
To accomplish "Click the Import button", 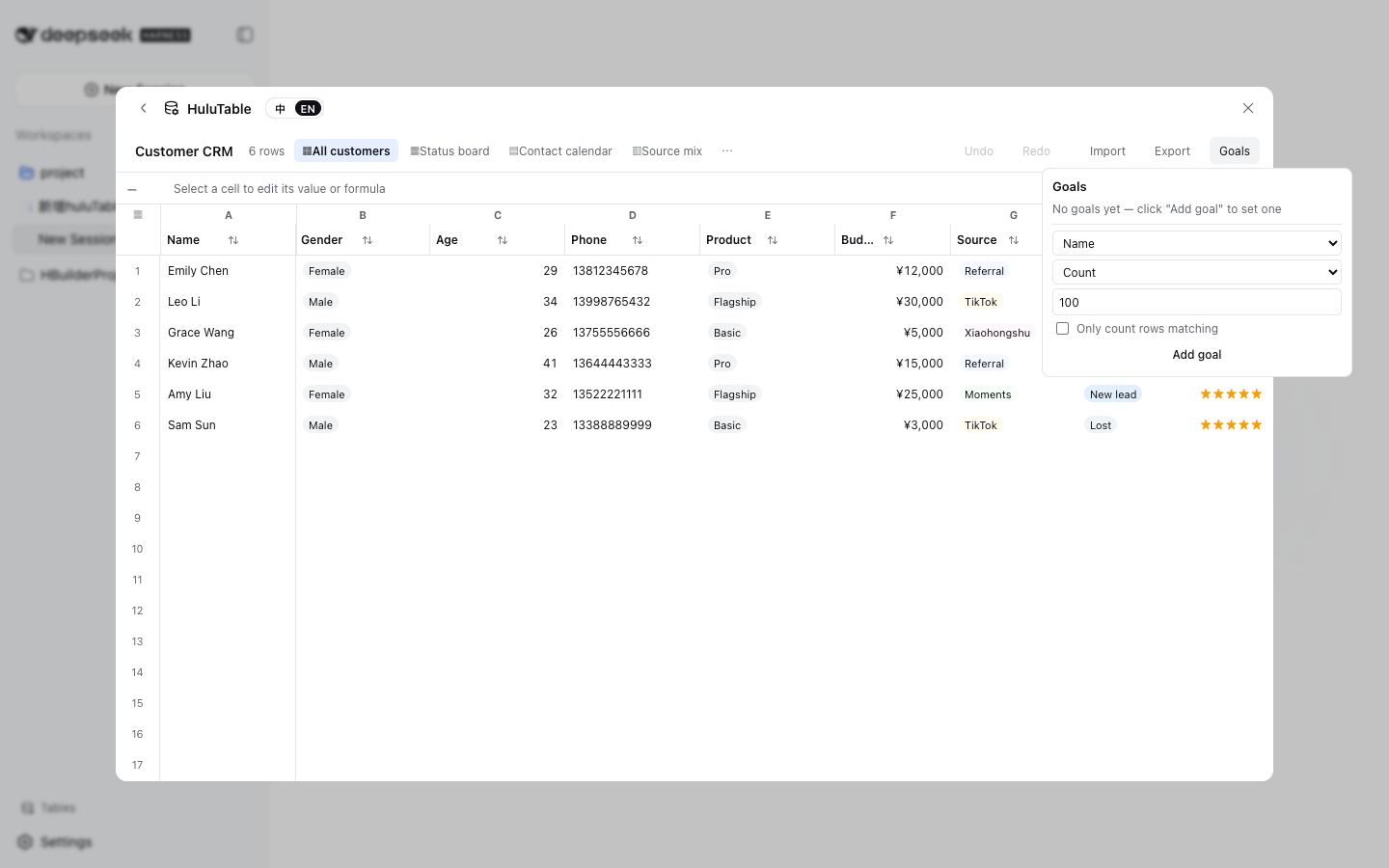I will pyautogui.click(x=1107, y=150).
